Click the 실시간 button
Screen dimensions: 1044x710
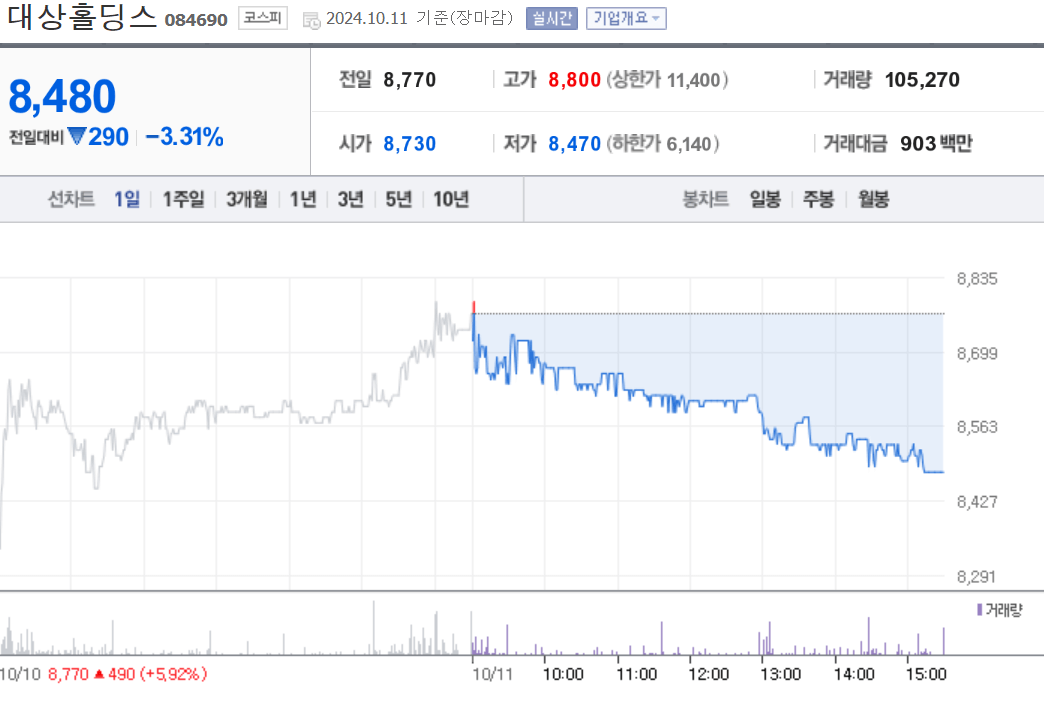tap(551, 19)
